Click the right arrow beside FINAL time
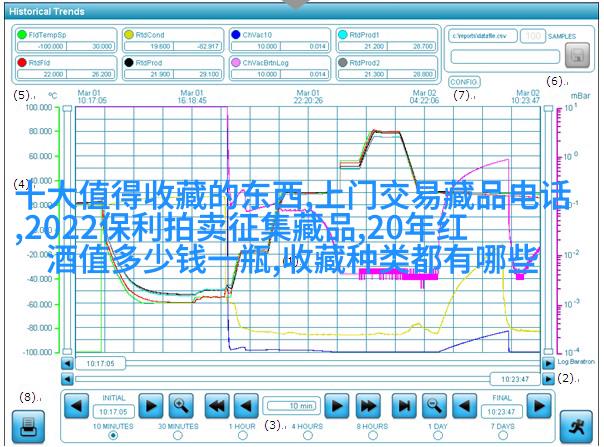Viewport: 604px width, 447px height. 539,405
